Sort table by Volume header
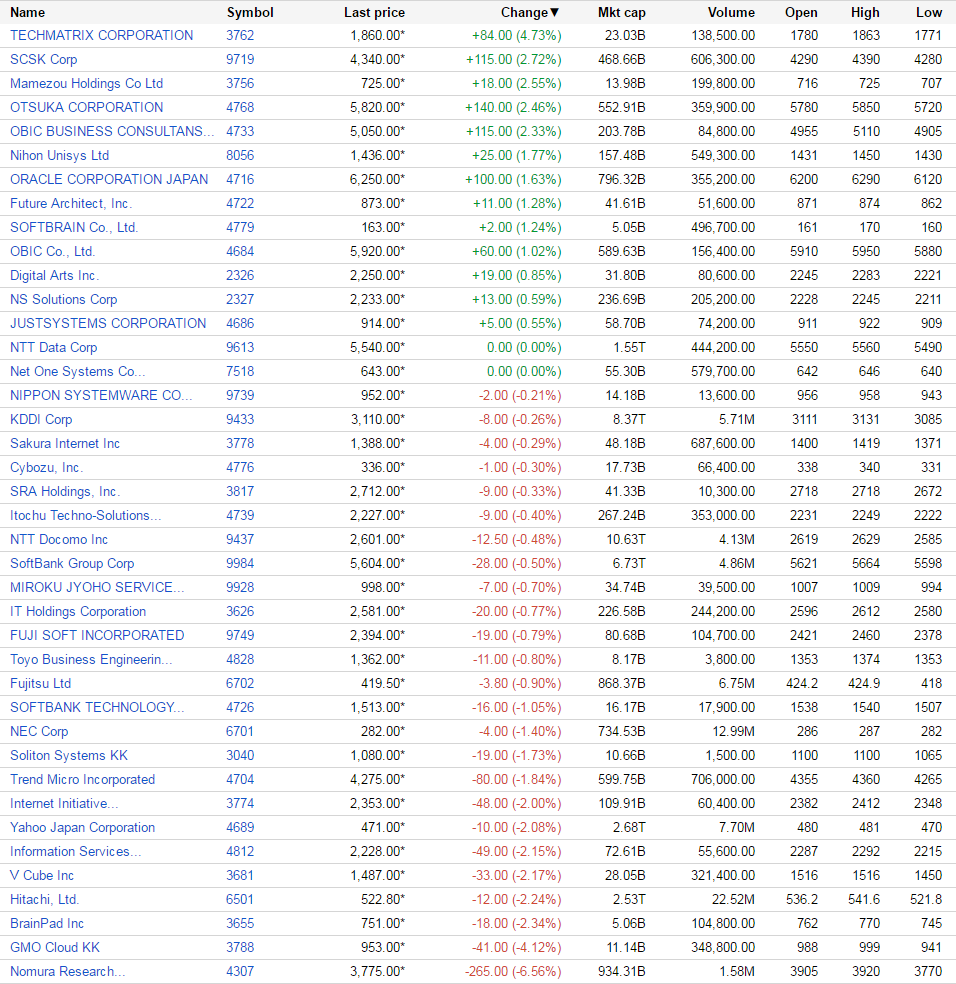Image resolution: width=956 pixels, height=984 pixels. point(731,13)
